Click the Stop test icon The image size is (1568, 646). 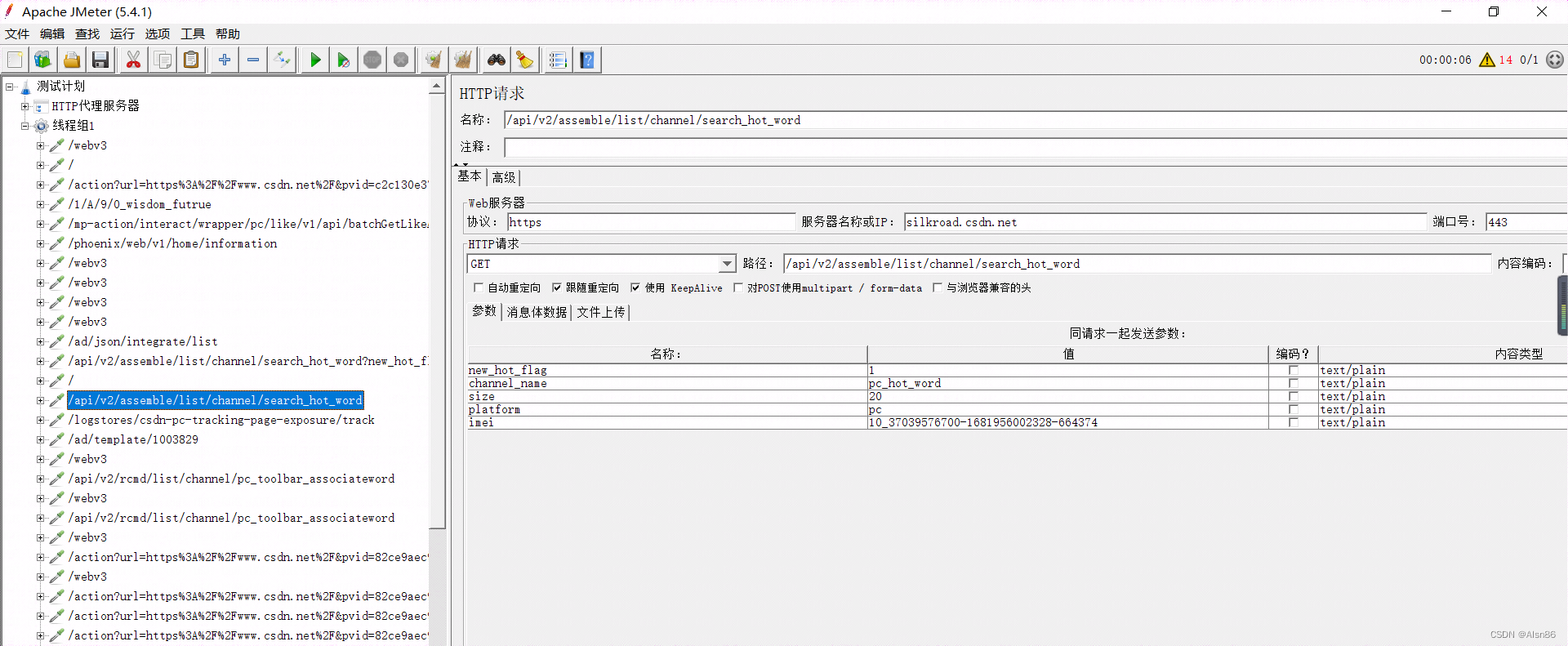372,60
